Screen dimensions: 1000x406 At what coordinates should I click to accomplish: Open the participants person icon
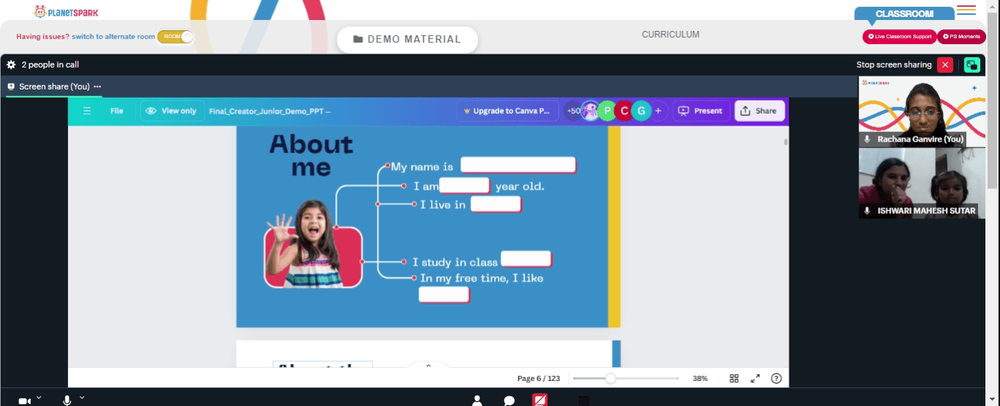coord(477,400)
